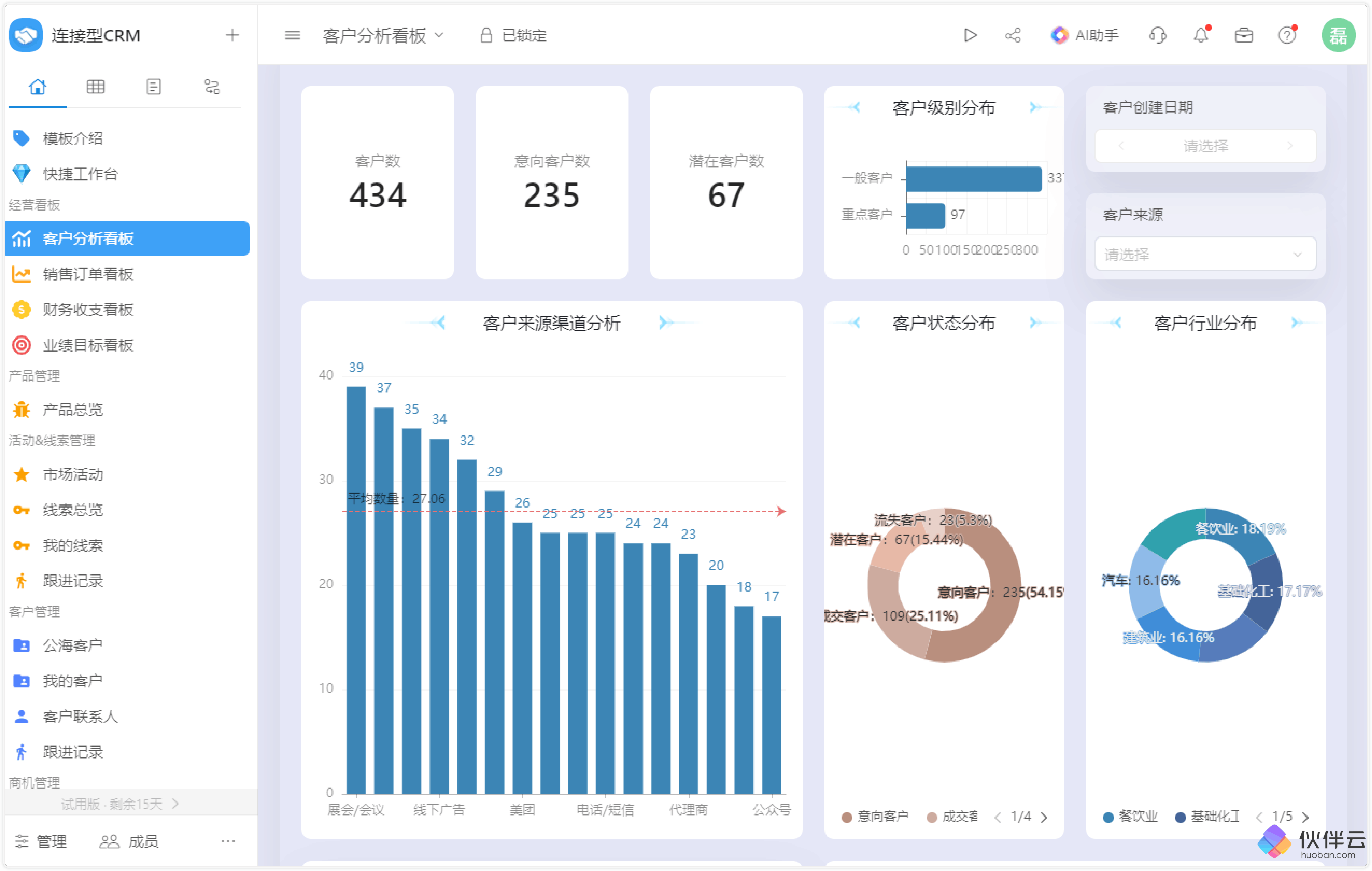Toggle the hamburger sidebar menu icon
The height and width of the screenshot is (871, 1372).
[292, 35]
